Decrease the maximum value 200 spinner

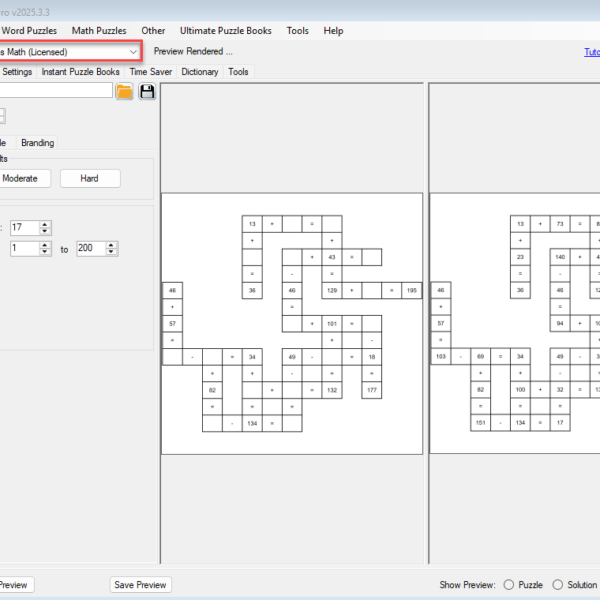112,252
